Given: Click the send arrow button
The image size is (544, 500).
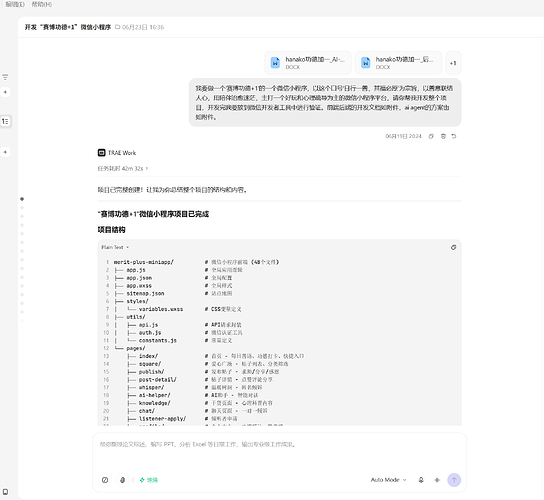Looking at the screenshot, I should 454,480.
